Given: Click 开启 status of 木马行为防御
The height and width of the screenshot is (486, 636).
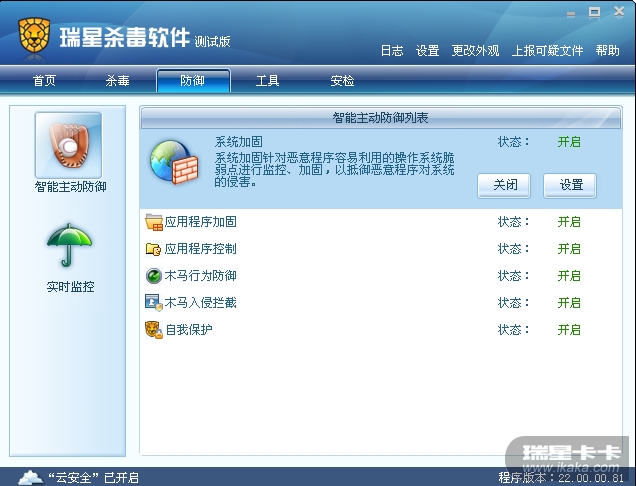Looking at the screenshot, I should [x=569, y=276].
